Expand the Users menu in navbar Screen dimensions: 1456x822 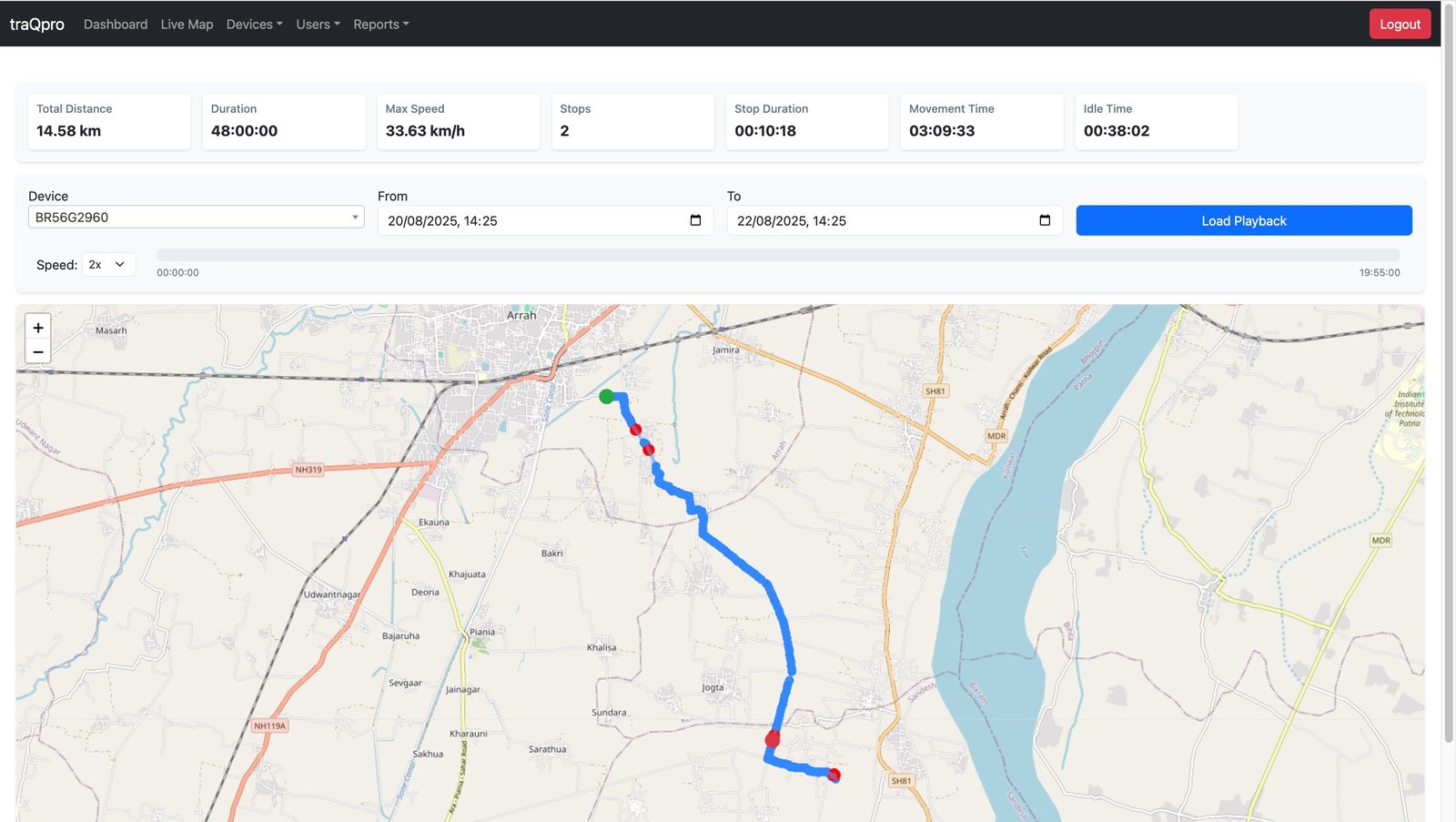[x=318, y=25]
